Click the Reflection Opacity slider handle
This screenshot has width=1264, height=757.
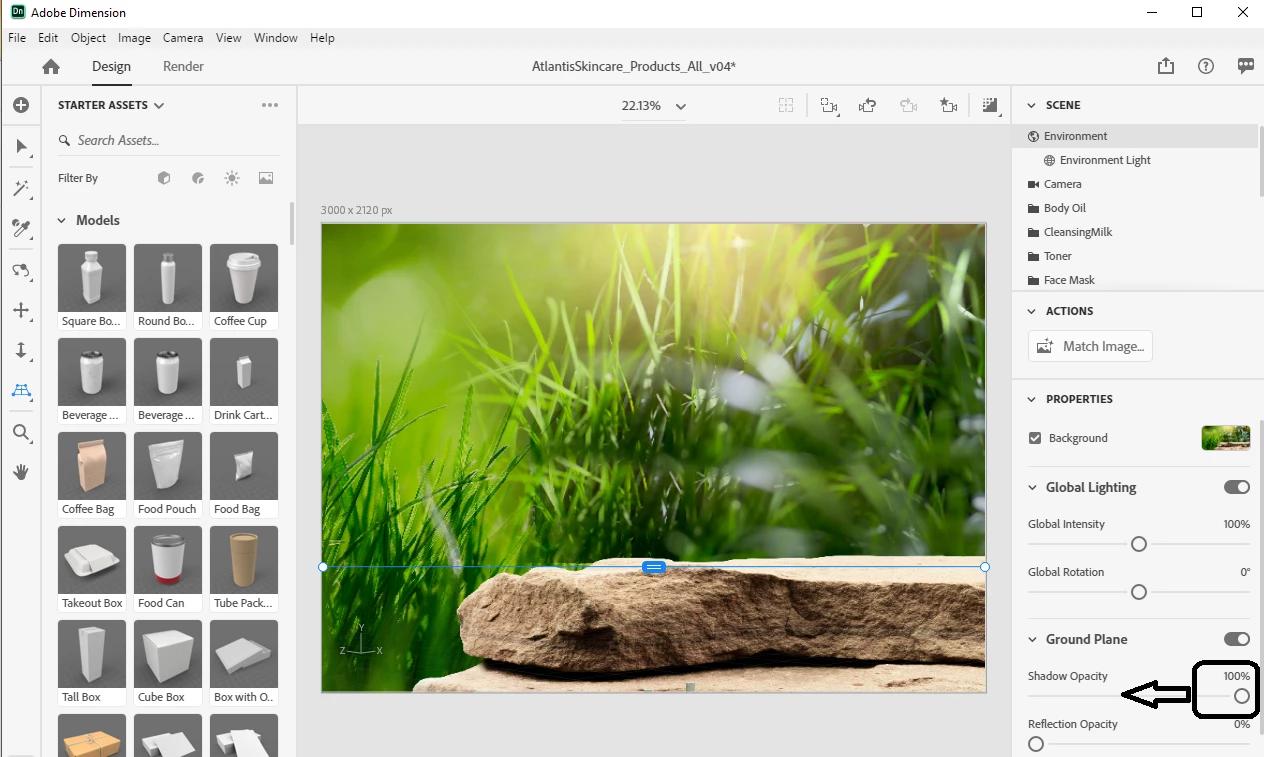click(1036, 744)
